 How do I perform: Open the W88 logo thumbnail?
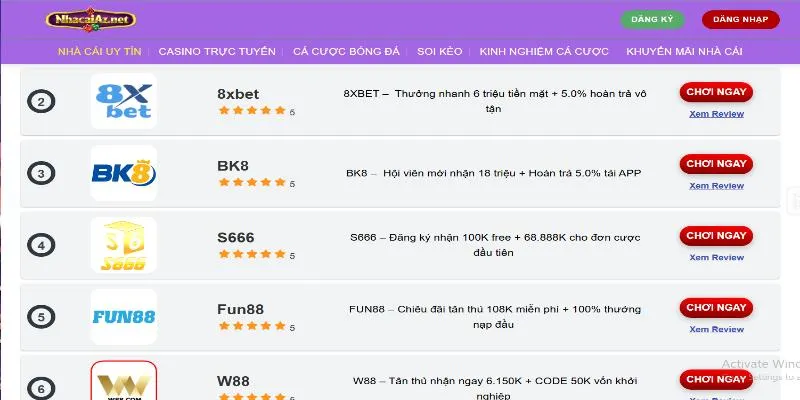[x=124, y=381]
